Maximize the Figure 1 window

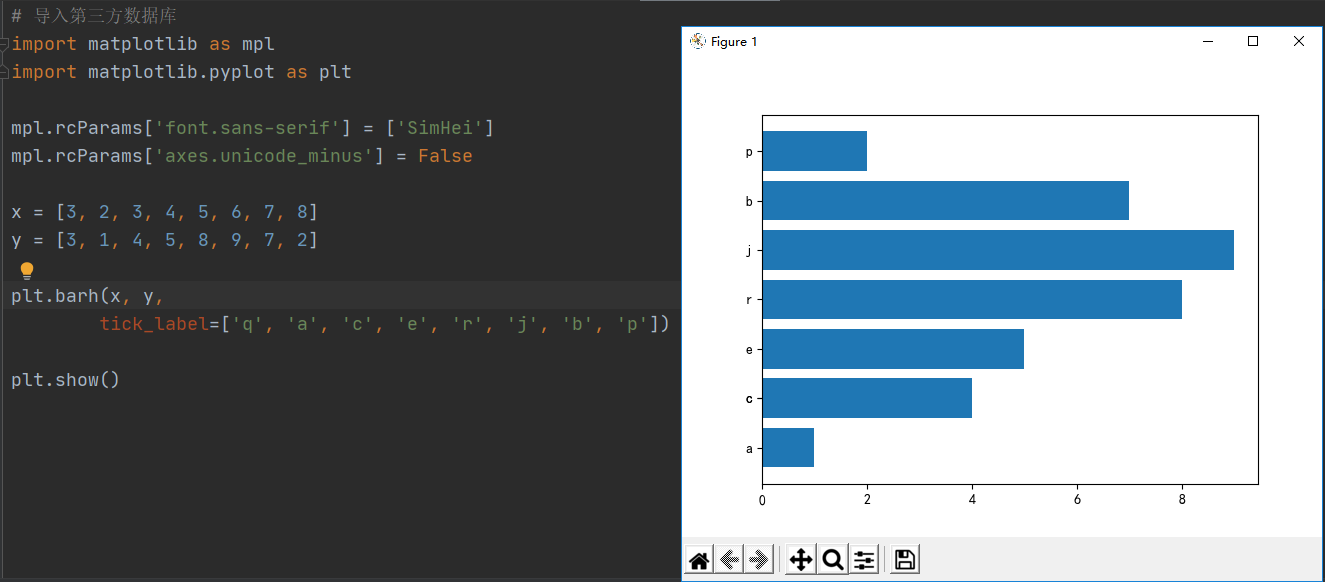1253,41
